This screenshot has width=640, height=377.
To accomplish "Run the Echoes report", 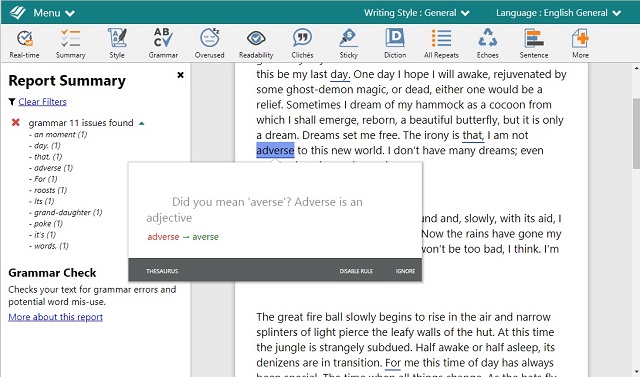I will (487, 44).
